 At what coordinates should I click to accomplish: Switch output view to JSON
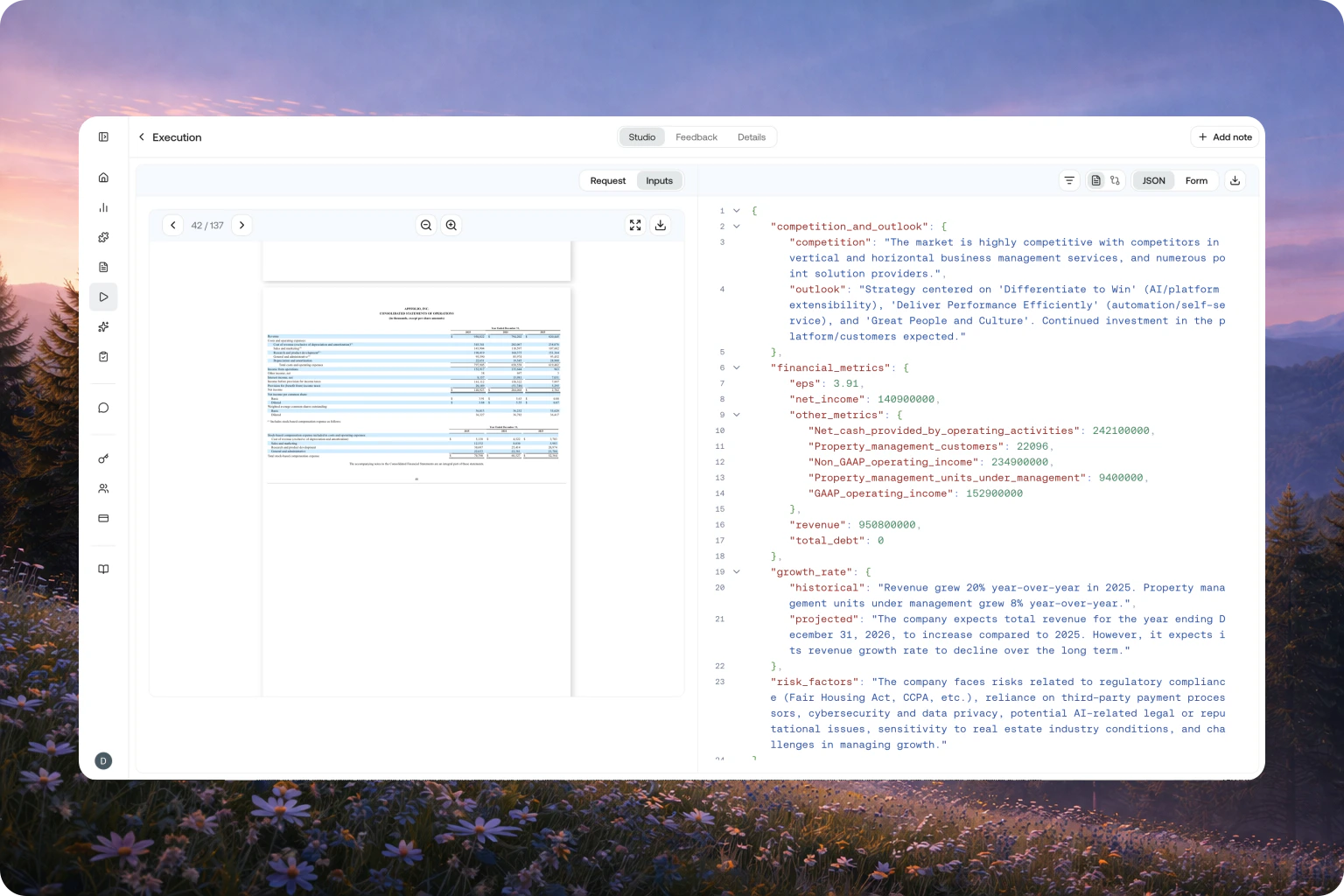pyautogui.click(x=1153, y=181)
